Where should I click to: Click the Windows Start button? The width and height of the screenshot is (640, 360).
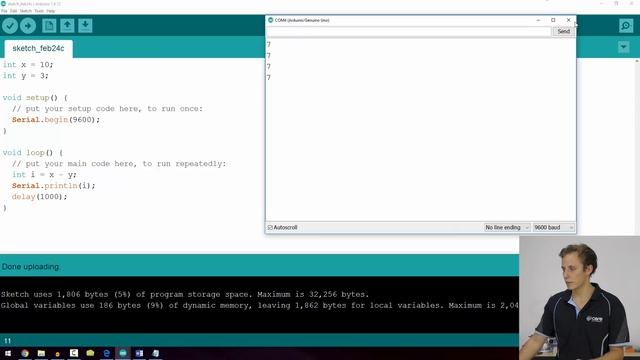point(8,353)
